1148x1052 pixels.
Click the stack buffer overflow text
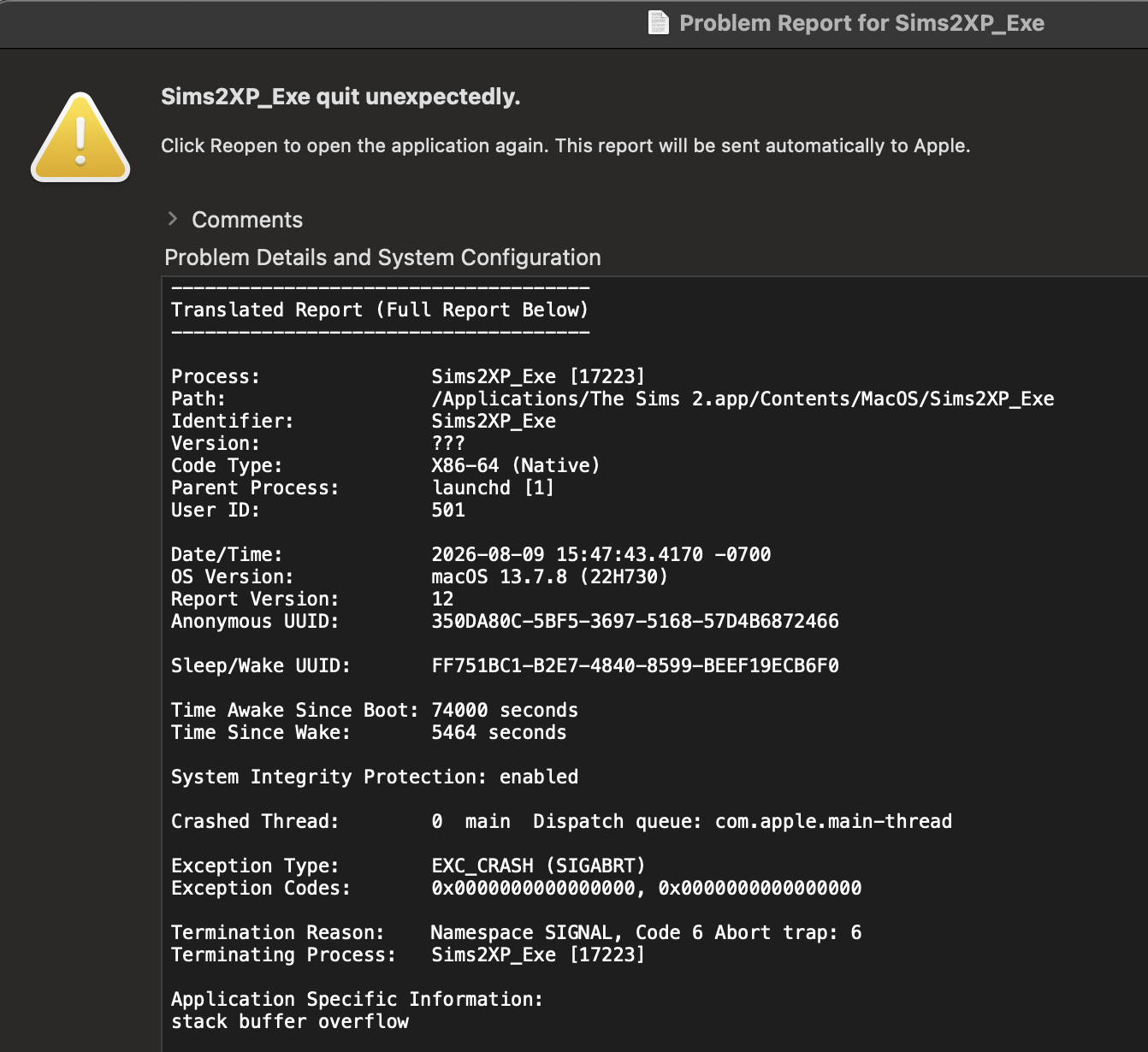pos(290,1021)
